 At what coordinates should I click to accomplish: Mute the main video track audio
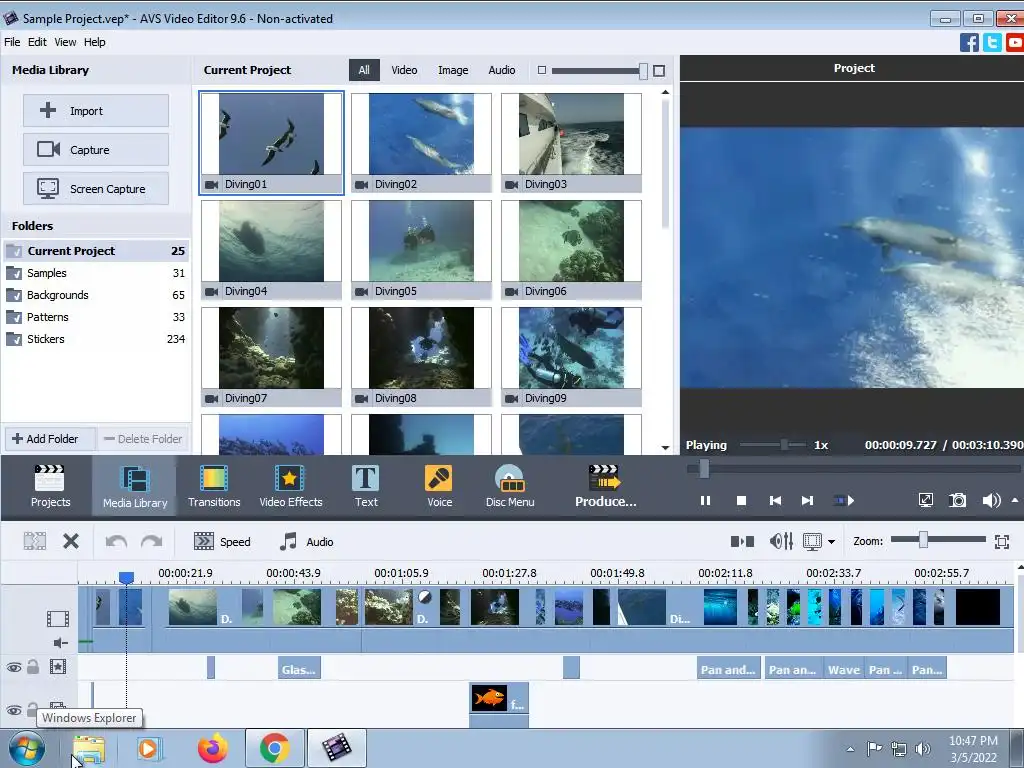pos(60,643)
